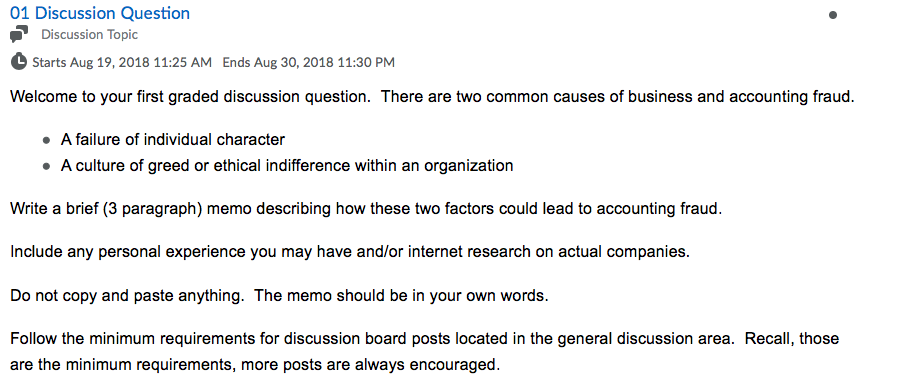
Task: Click the Ends Aug 30, 2018 date text
Action: [308, 62]
